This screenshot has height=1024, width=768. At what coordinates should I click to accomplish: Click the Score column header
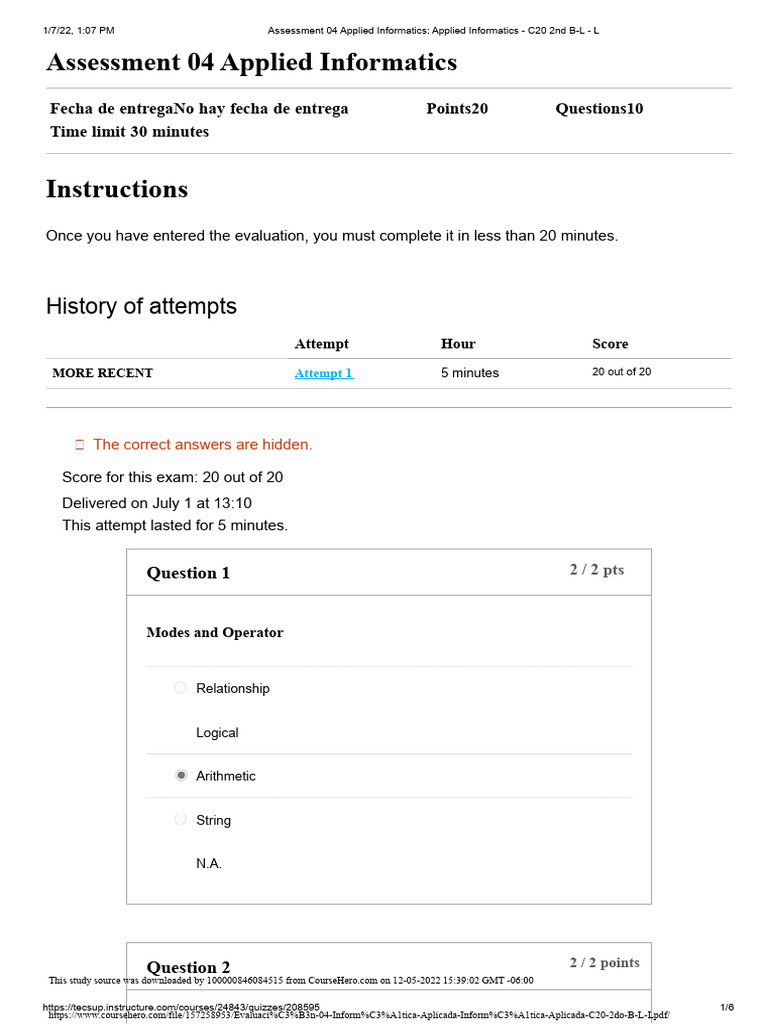[610, 344]
